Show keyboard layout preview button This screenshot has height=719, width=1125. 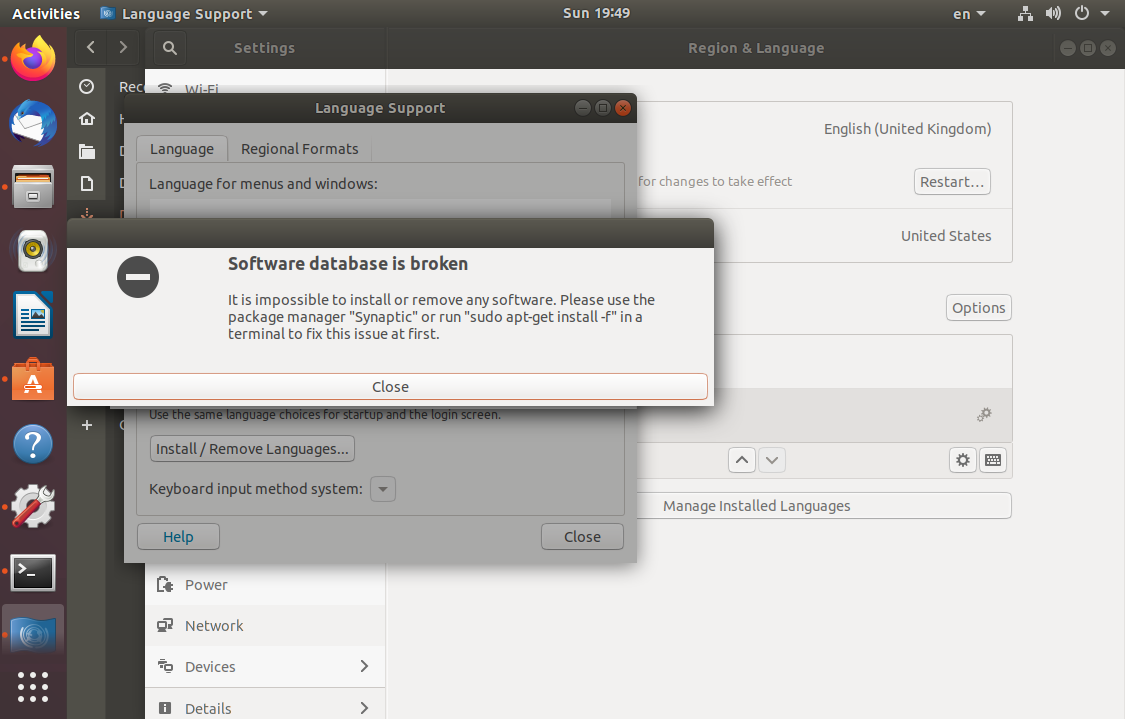tap(993, 460)
